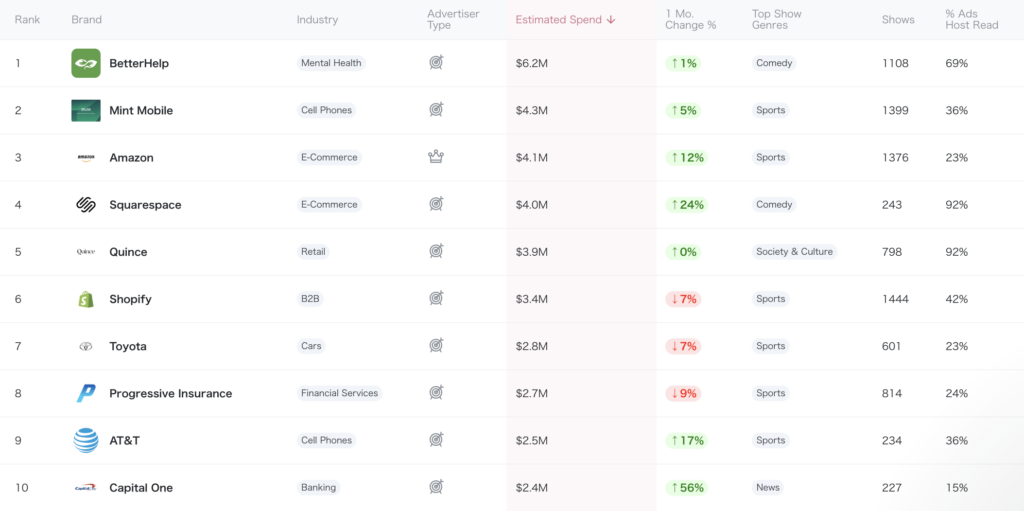Click the Toyota logo icon

click(x=86, y=346)
